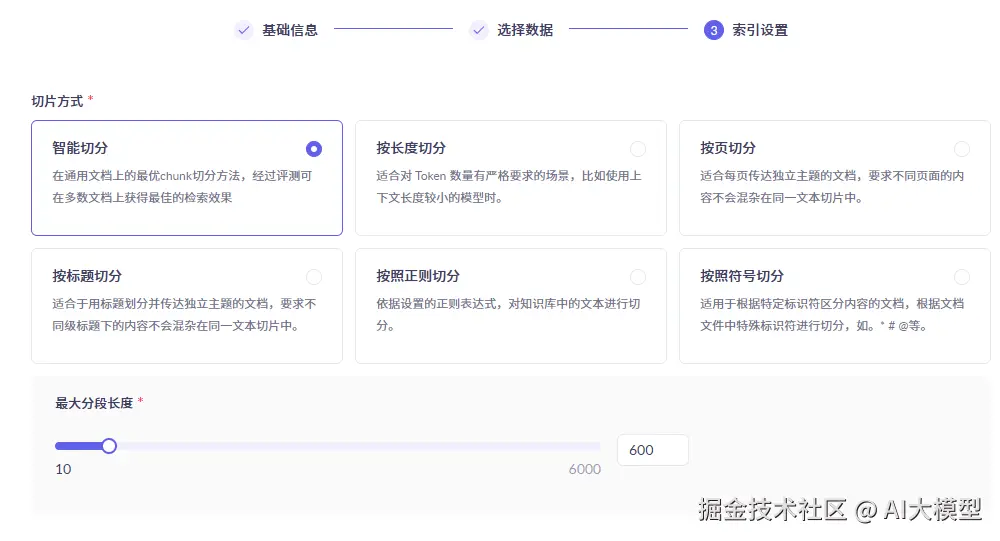Choose the 智能切分 card title
Viewport: 1000px width, 541px height.
80,148
